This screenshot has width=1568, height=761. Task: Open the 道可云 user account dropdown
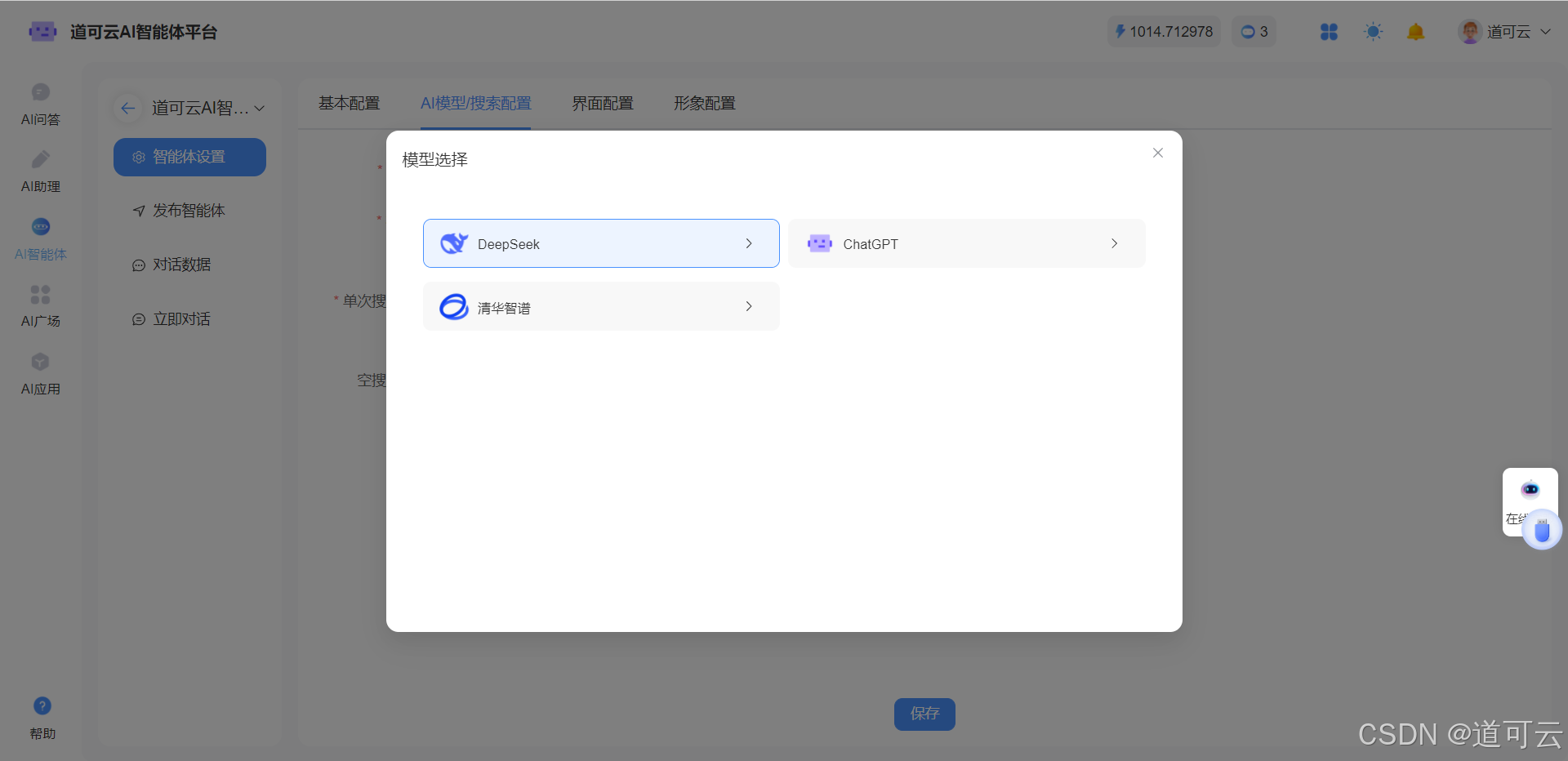click(x=1505, y=32)
